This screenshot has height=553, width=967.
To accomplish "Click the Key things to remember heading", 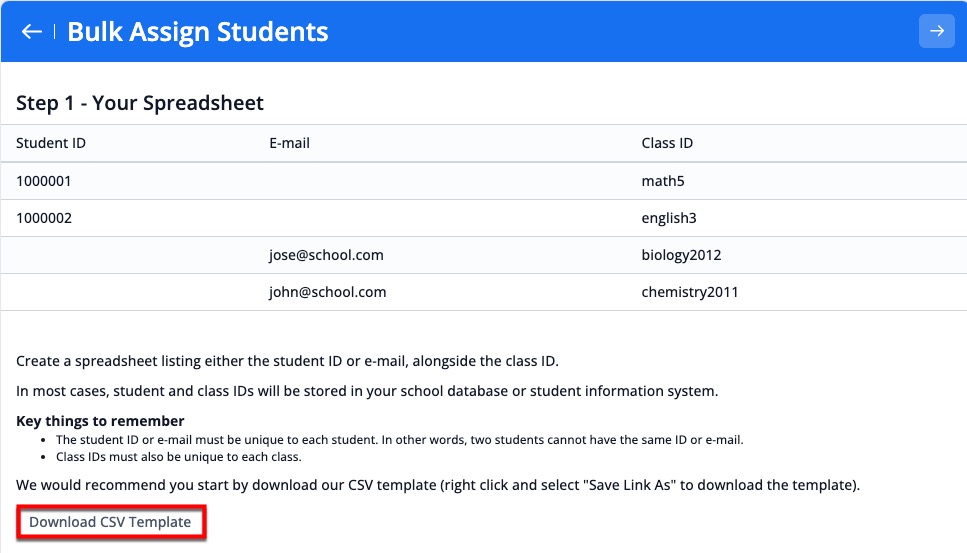I will click(x=100, y=421).
